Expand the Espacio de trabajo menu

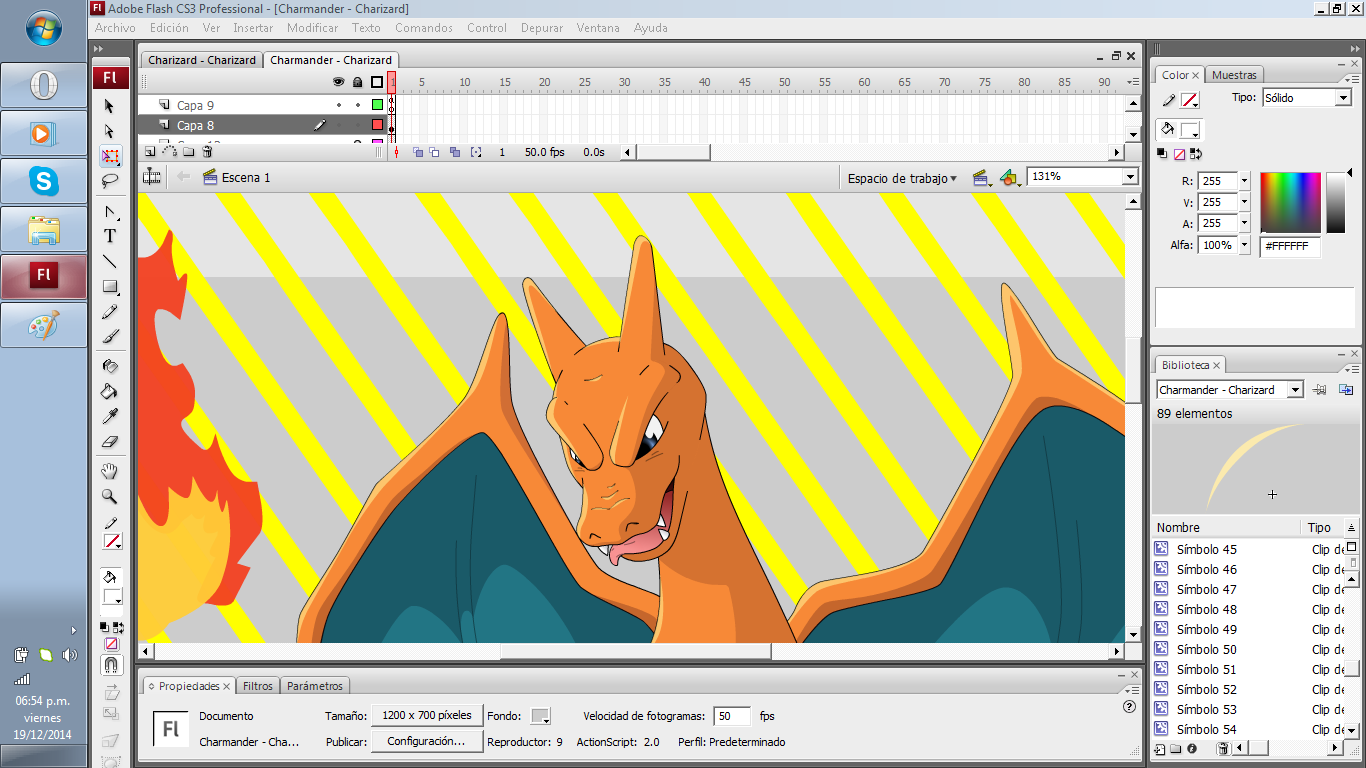(x=902, y=179)
